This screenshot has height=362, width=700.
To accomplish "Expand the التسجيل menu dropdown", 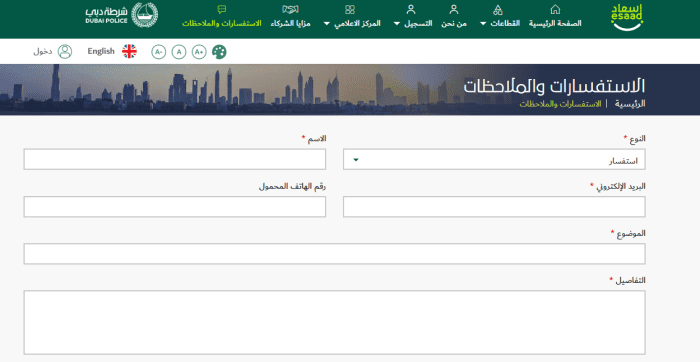I will click(x=413, y=24).
